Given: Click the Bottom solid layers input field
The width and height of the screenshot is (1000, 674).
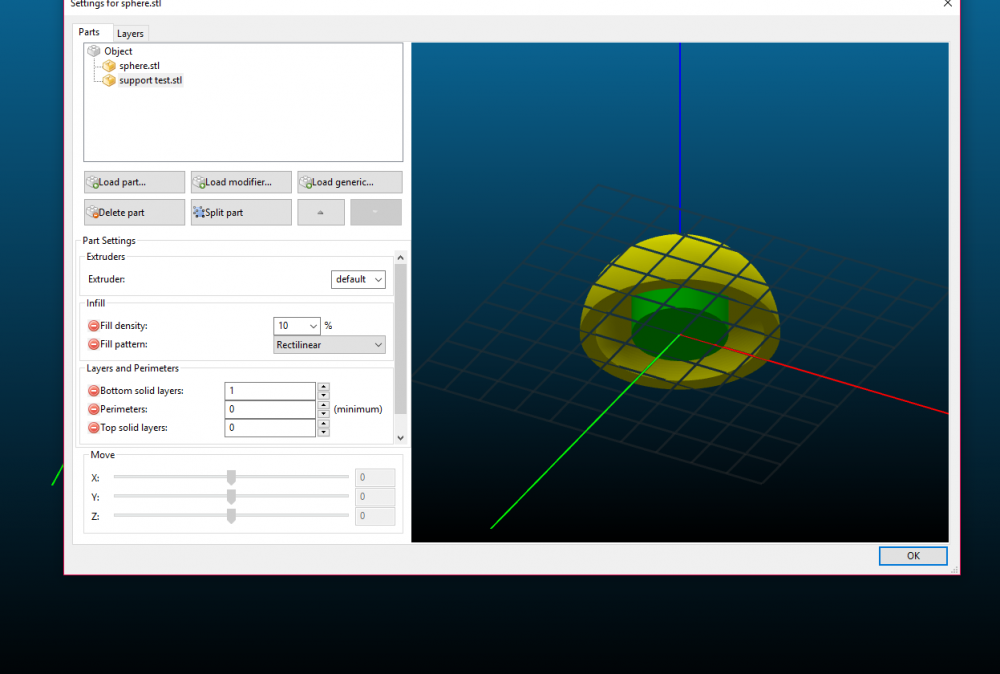Looking at the screenshot, I should pyautogui.click(x=270, y=391).
